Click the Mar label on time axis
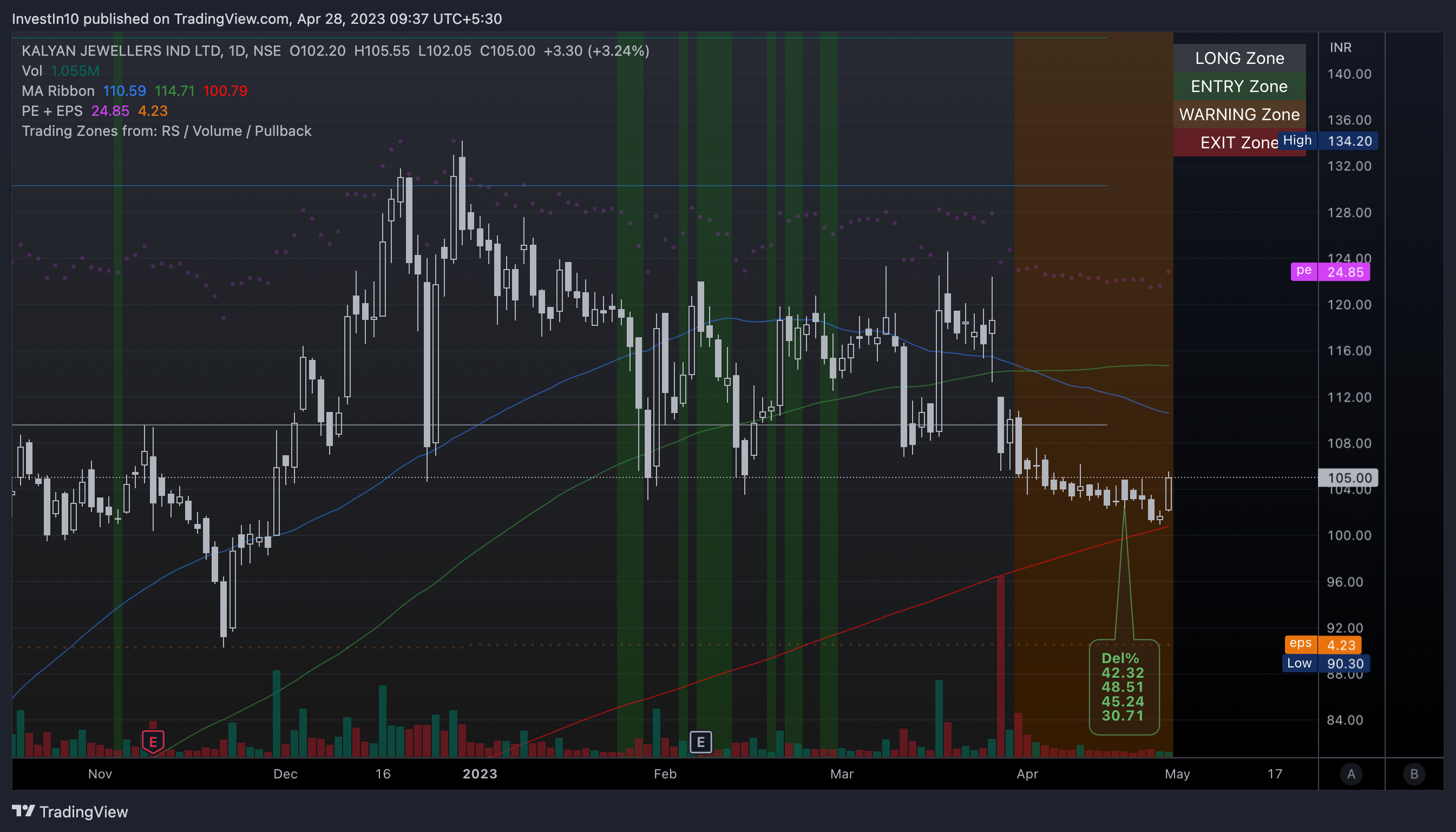 pyautogui.click(x=842, y=774)
